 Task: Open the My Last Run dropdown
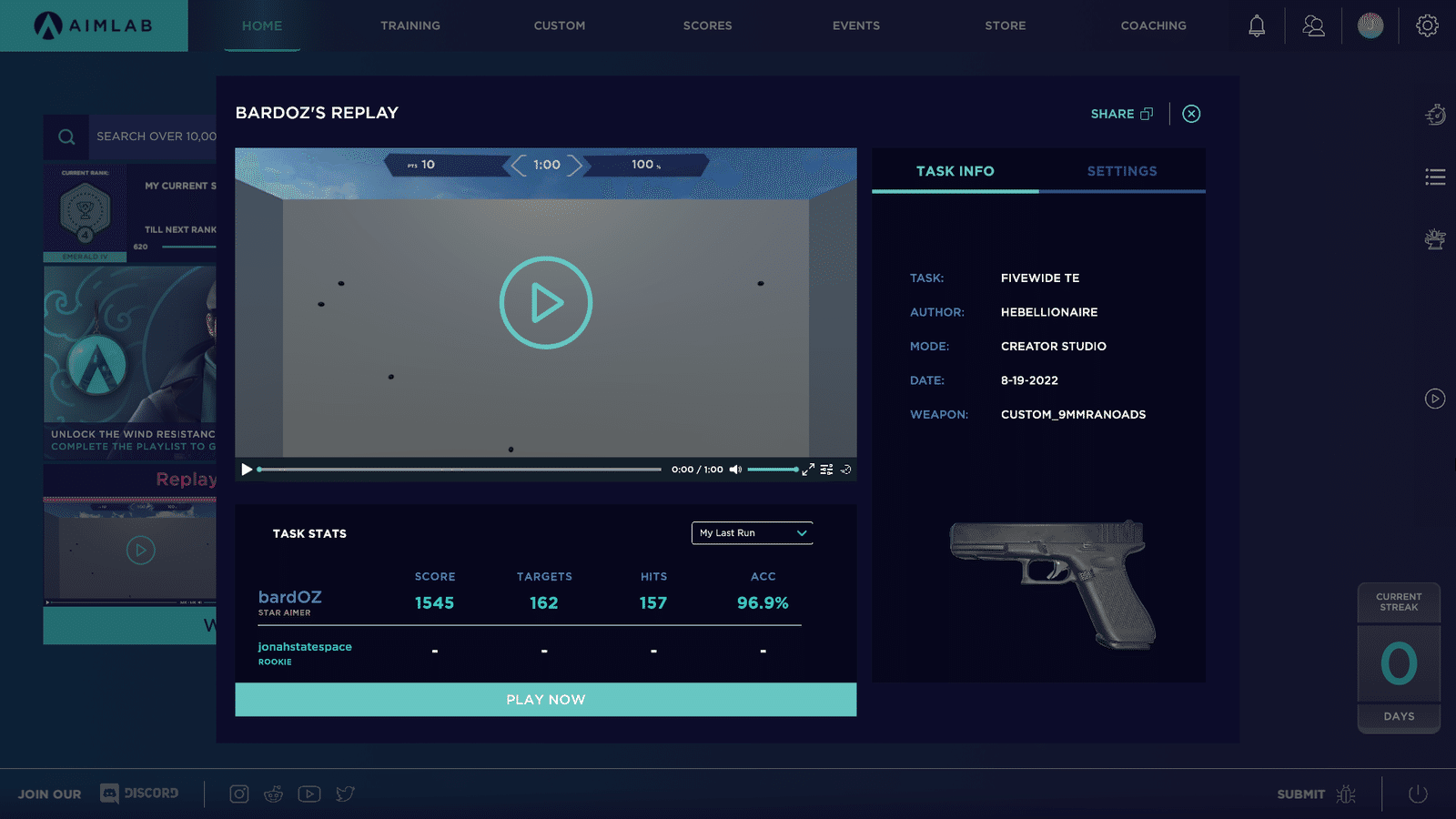coord(753,533)
